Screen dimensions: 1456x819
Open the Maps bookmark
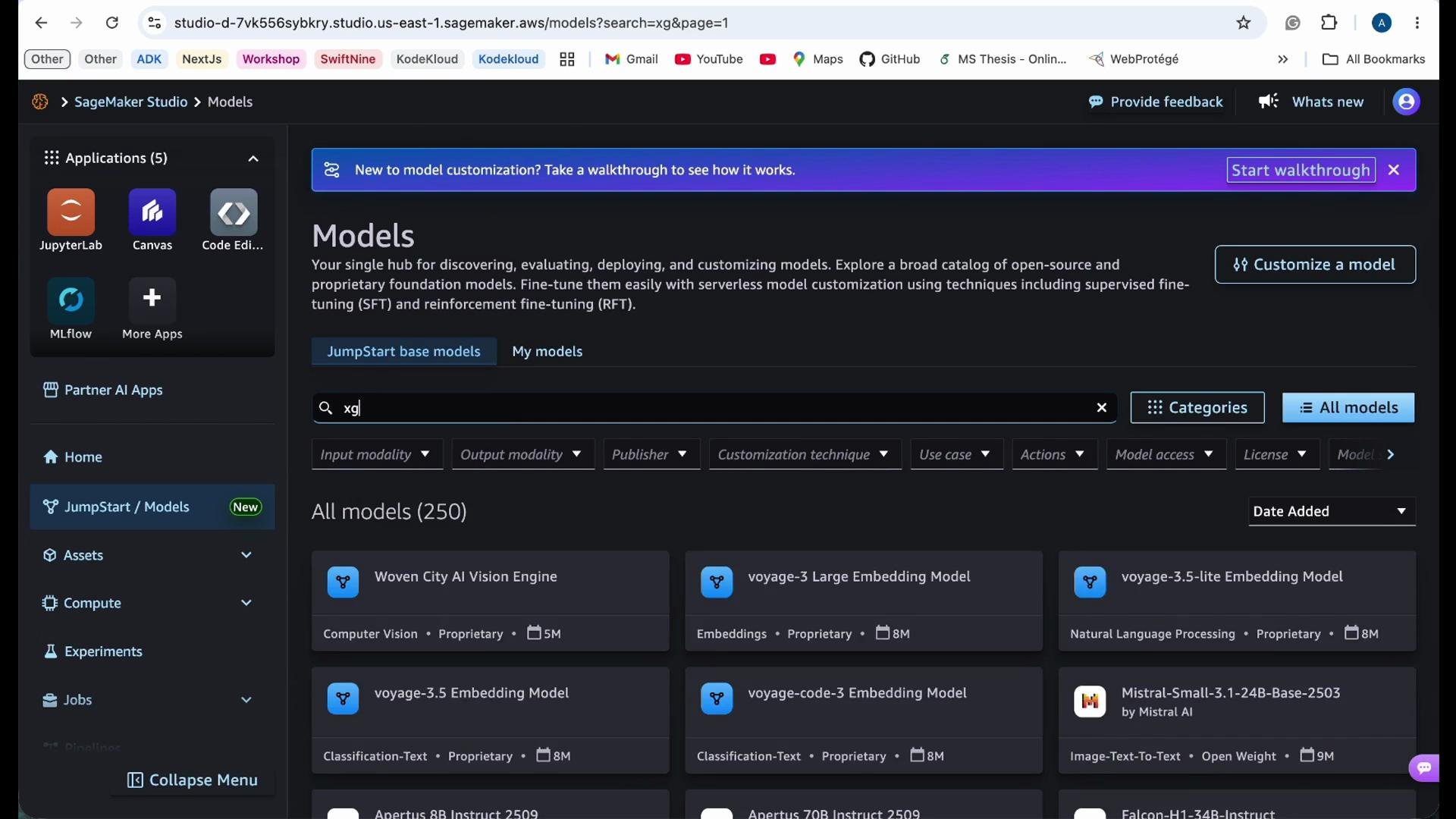817,59
